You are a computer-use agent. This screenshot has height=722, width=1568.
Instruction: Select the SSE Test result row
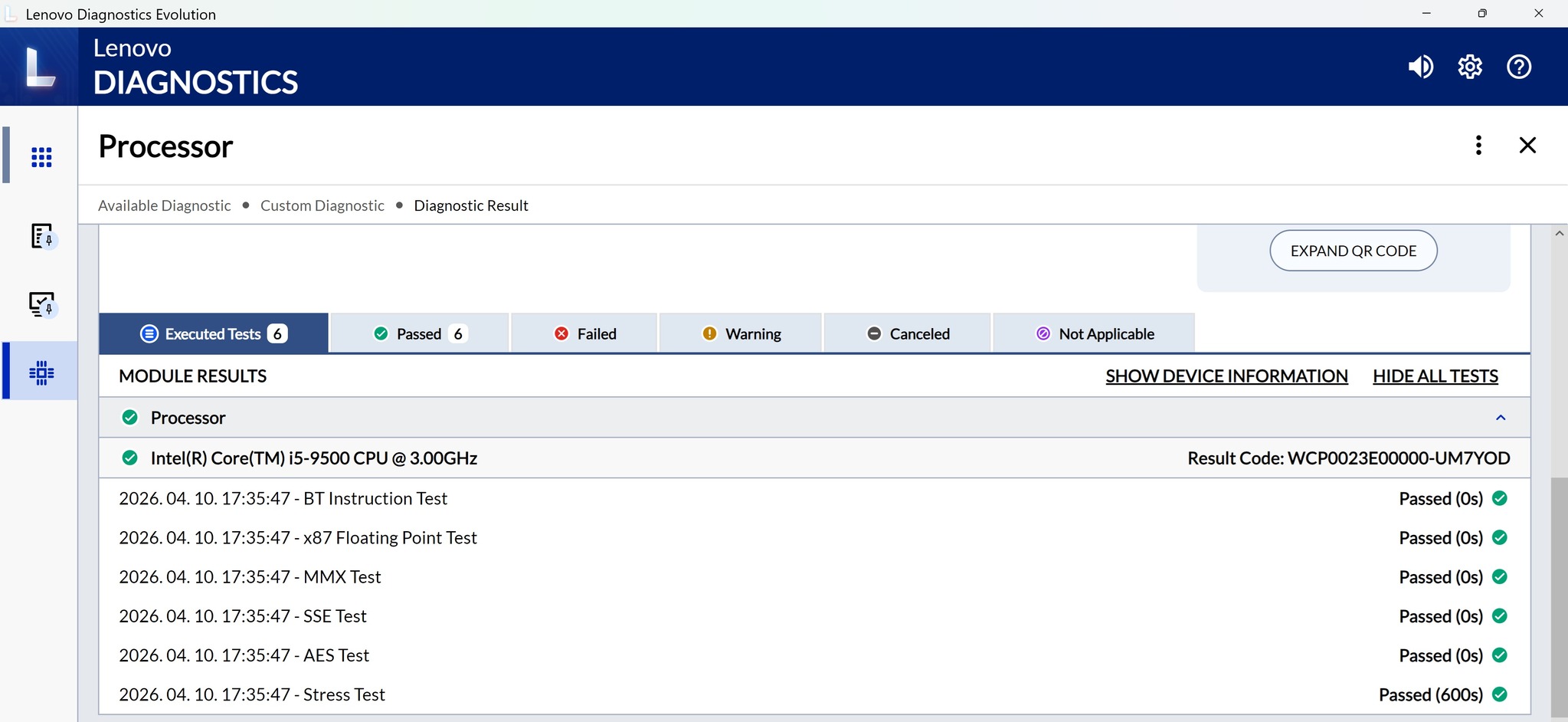[814, 615]
